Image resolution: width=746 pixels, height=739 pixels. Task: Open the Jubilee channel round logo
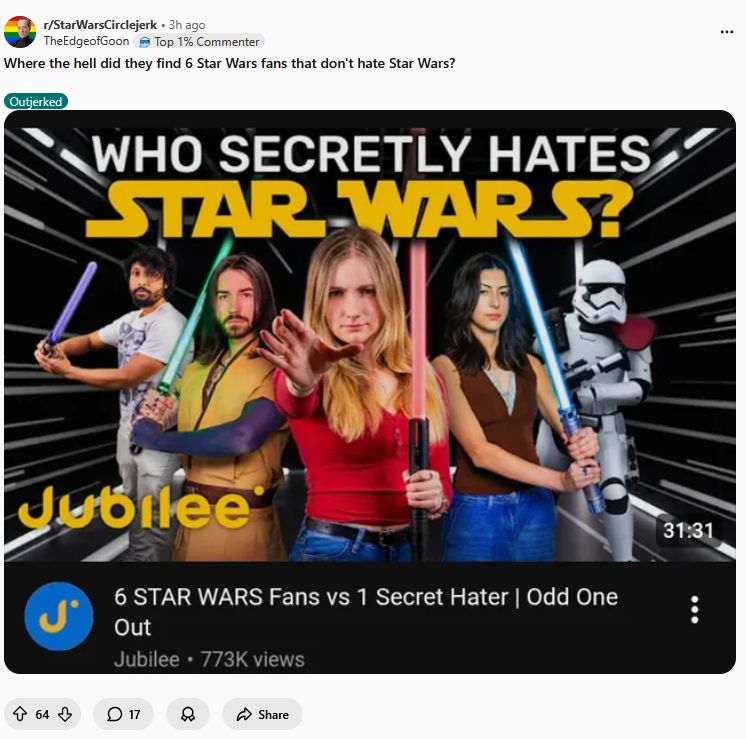59,616
